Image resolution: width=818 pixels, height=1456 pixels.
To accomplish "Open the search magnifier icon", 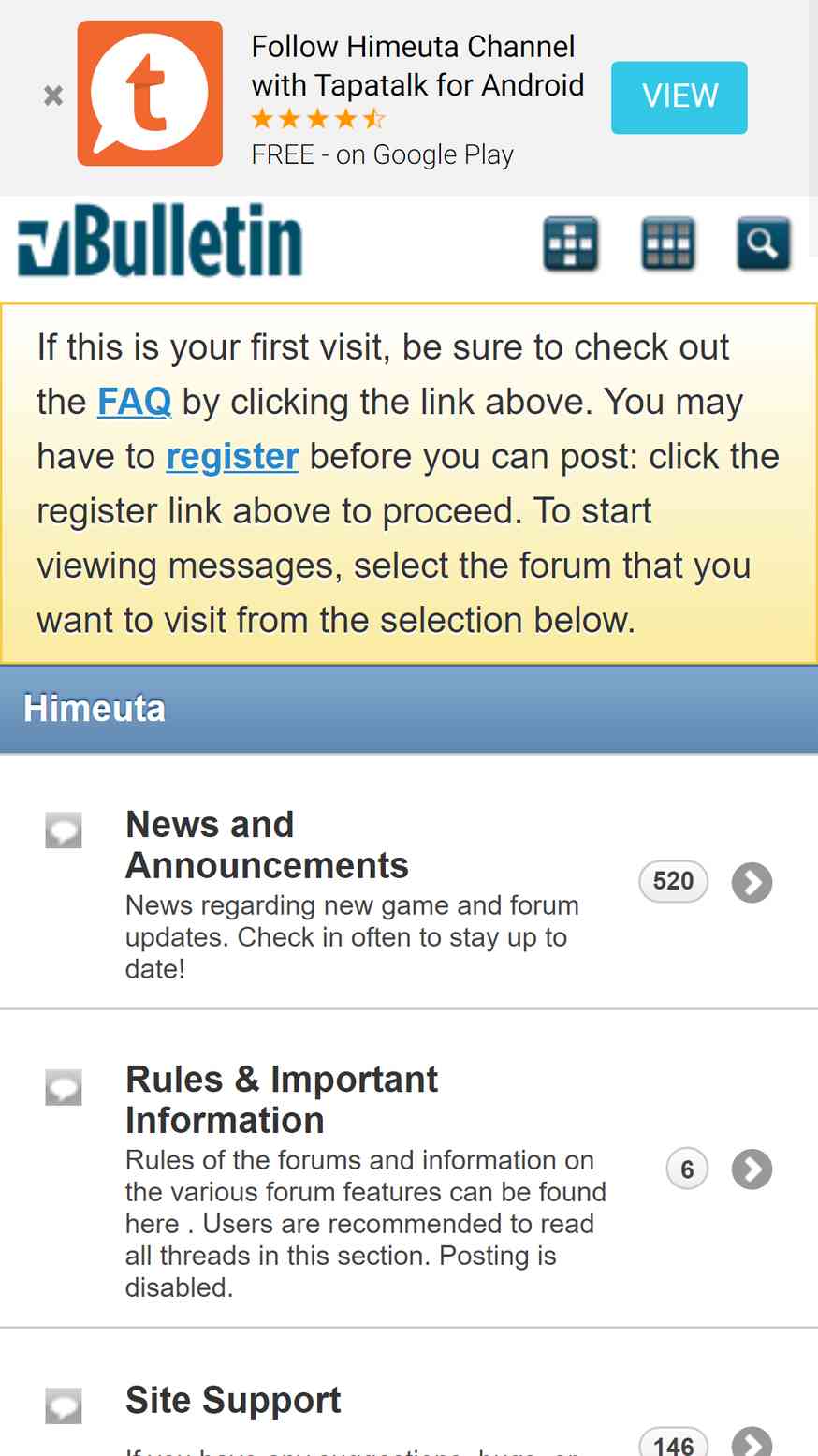I will [x=763, y=244].
